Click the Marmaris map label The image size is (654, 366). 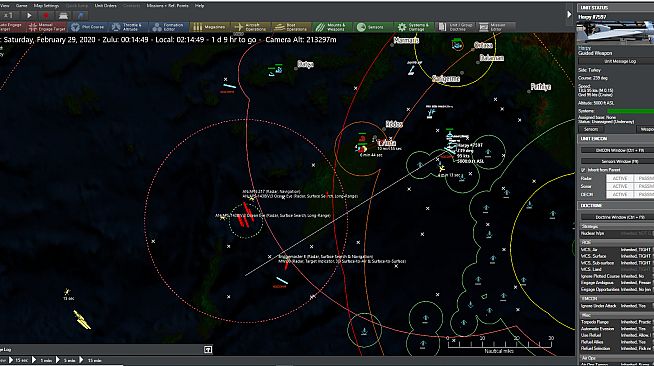tap(406, 40)
